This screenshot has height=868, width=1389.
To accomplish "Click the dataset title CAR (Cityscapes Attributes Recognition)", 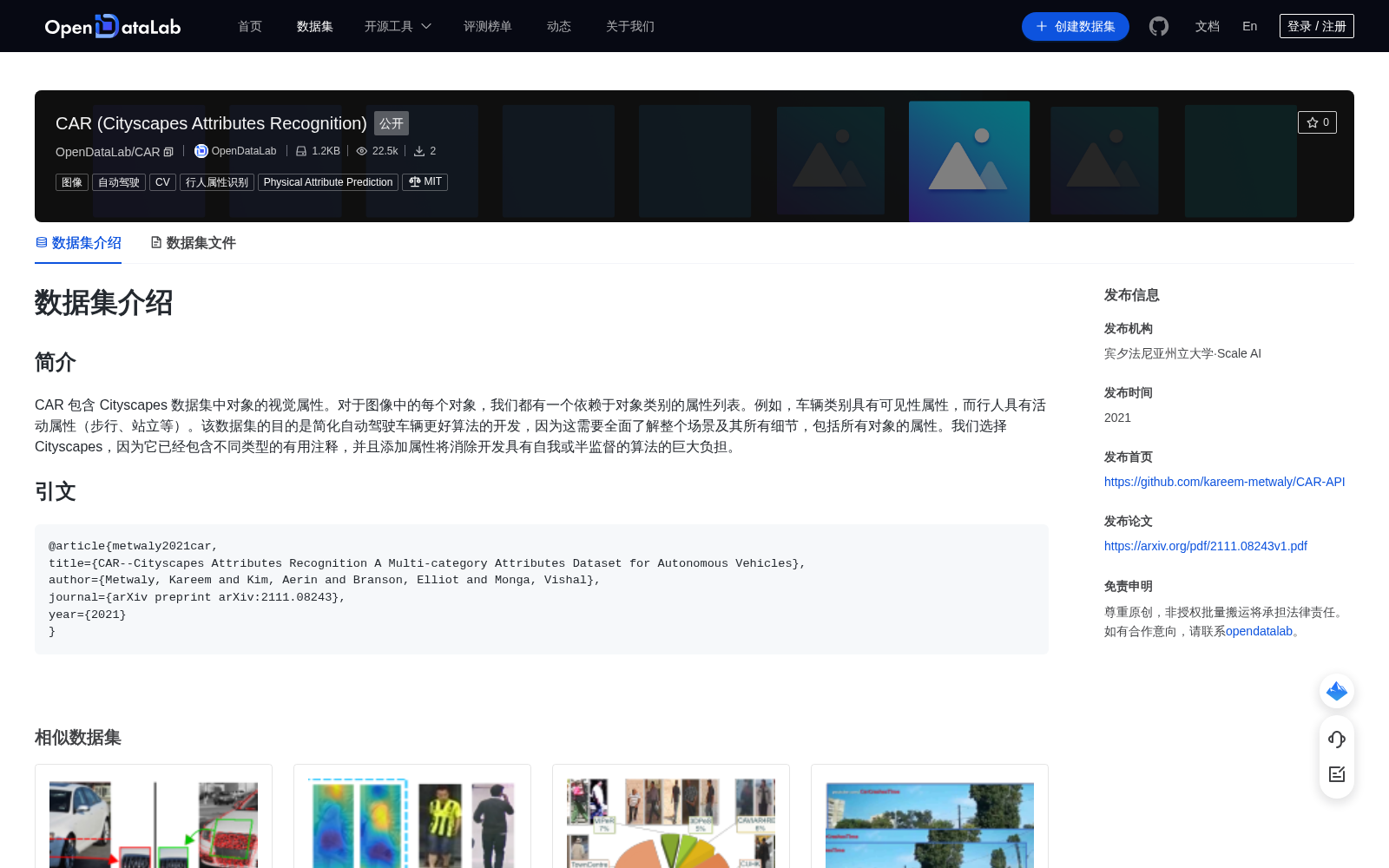I will [x=211, y=123].
